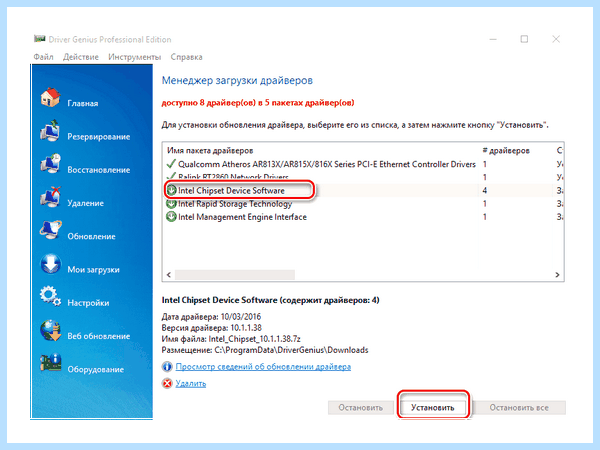Click Восстановление label in sidebar
The width and height of the screenshot is (600, 450).
(99, 170)
